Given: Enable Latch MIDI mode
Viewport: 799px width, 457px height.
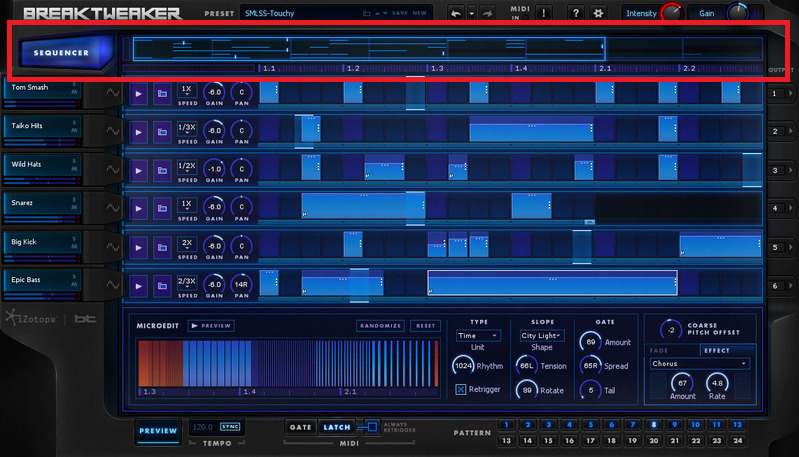Looking at the screenshot, I should [x=335, y=427].
